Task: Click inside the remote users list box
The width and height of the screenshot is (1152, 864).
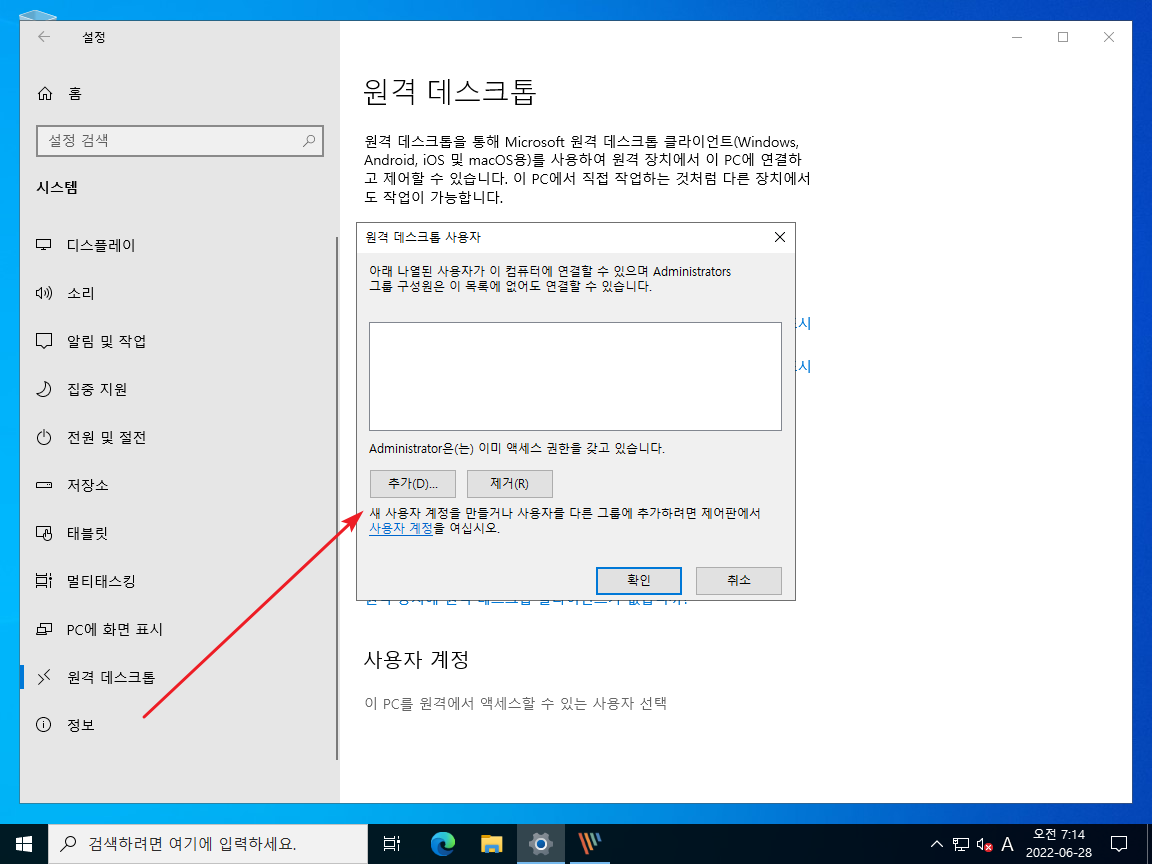Action: [575, 376]
